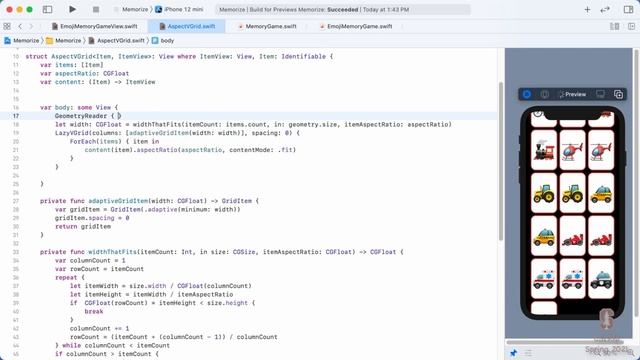Click the Preview label in canvas toolbar
The width and height of the screenshot is (640, 360).
pos(573,94)
